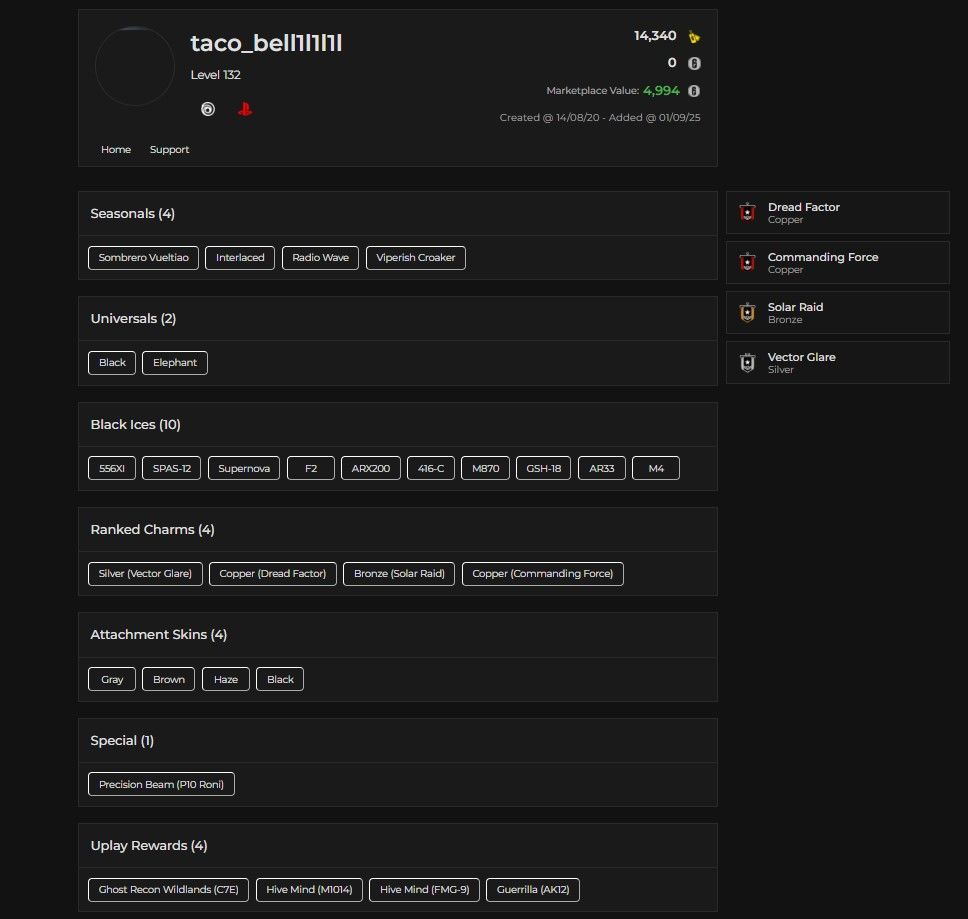968x919 pixels.
Task: Click the ARX200 black ice tag
Action: pyautogui.click(x=370, y=468)
